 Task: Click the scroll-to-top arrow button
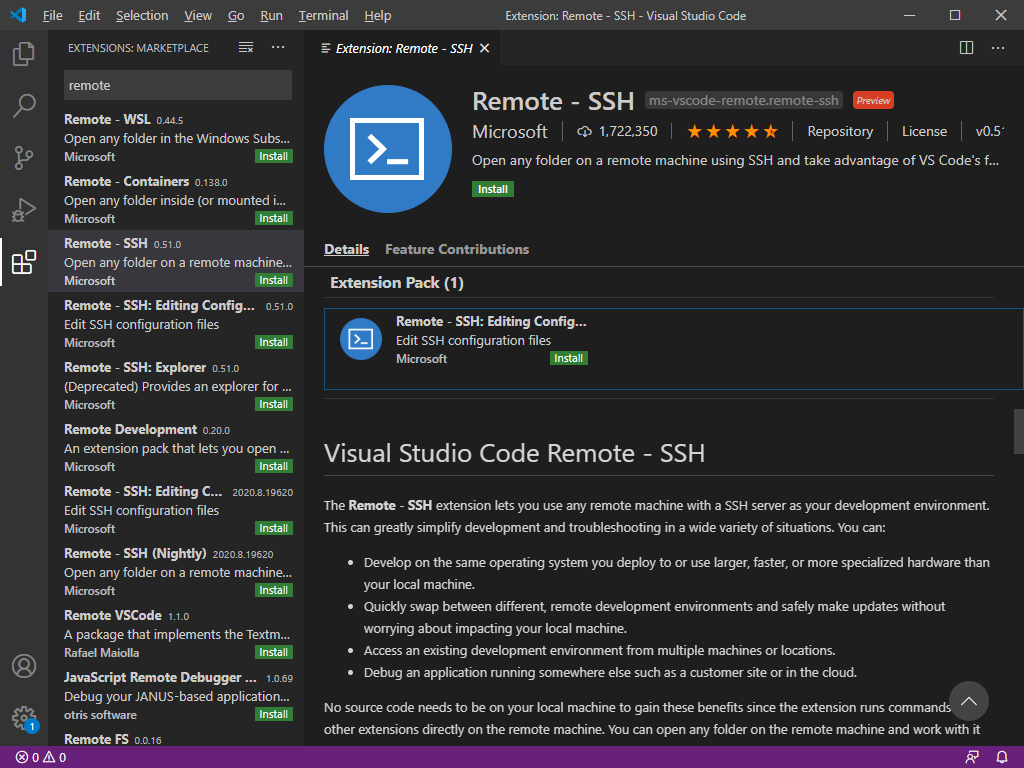(x=968, y=701)
